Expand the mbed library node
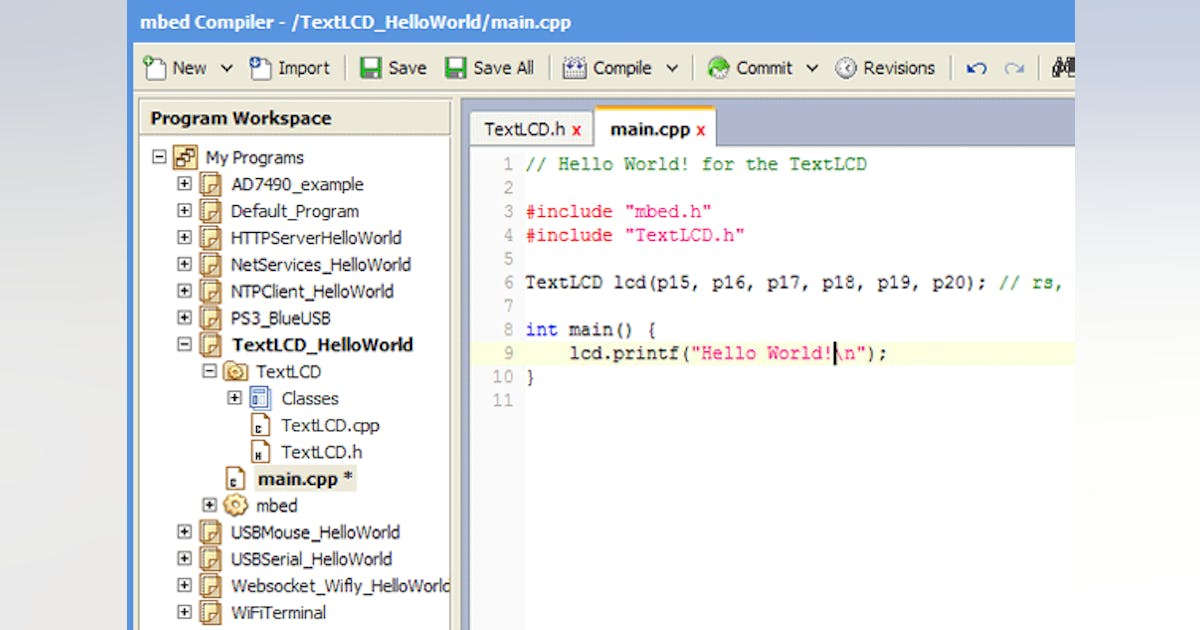The height and width of the screenshot is (630, 1200). click(209, 505)
